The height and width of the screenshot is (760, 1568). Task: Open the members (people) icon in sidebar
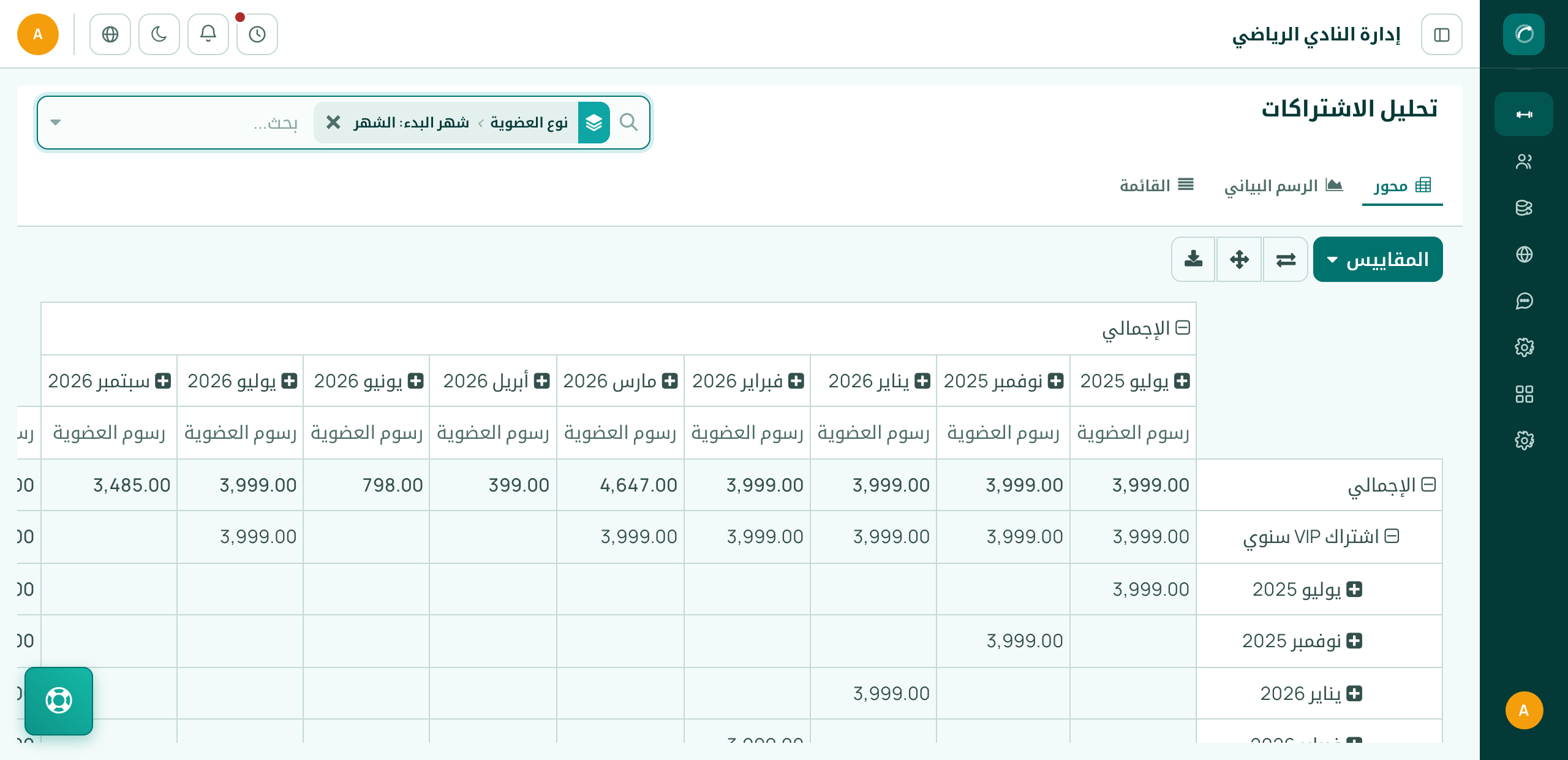click(1523, 161)
